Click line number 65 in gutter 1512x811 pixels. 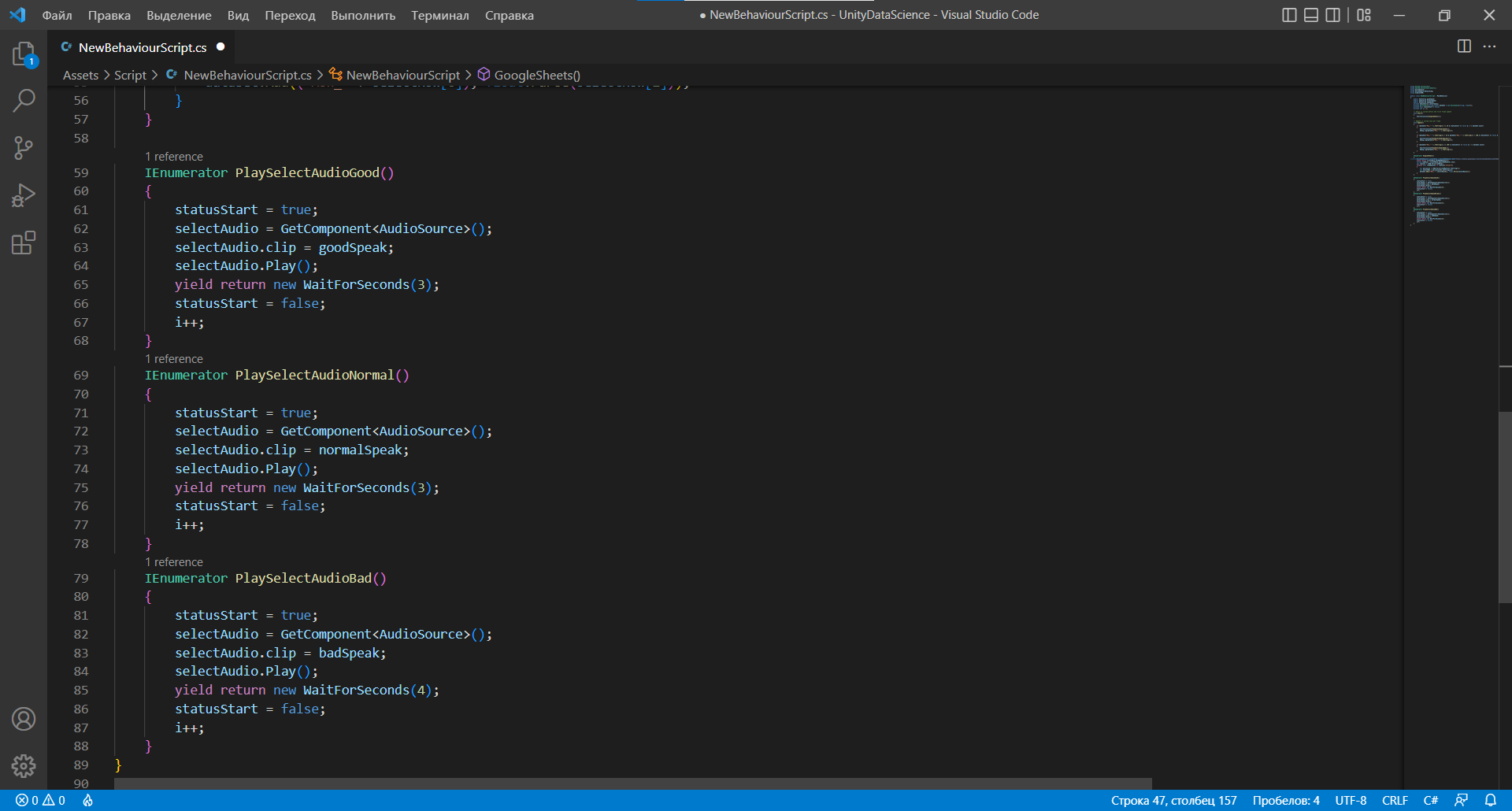[81, 284]
